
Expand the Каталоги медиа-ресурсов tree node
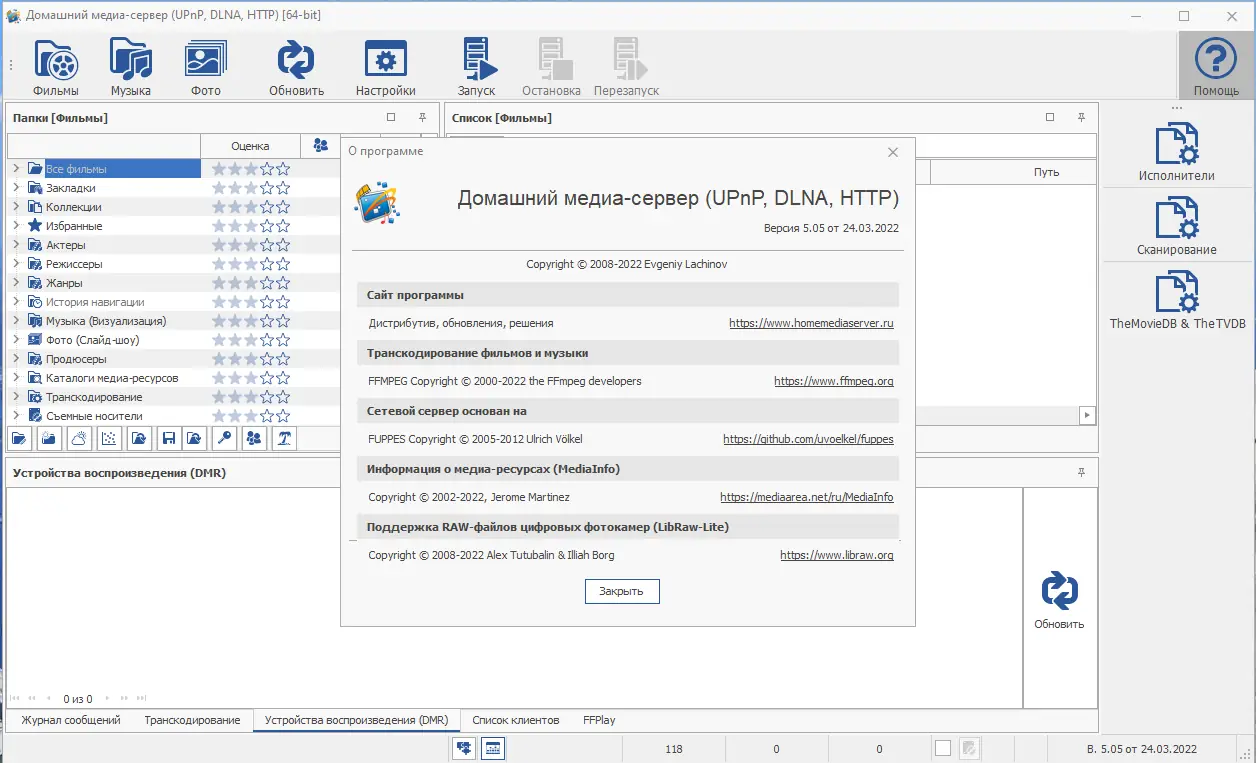16,378
